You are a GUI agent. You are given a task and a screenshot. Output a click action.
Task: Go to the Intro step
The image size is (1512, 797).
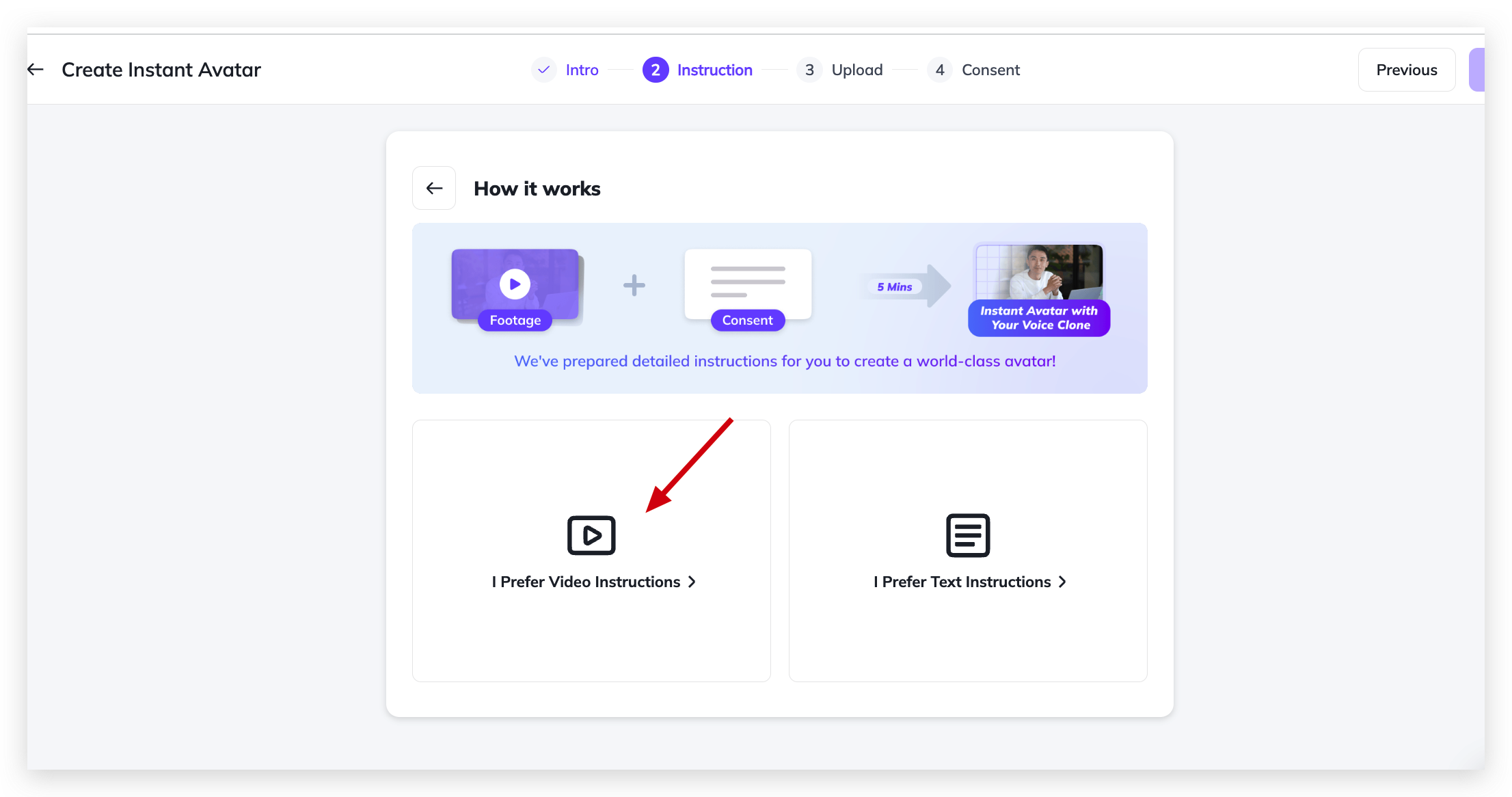[x=582, y=70]
